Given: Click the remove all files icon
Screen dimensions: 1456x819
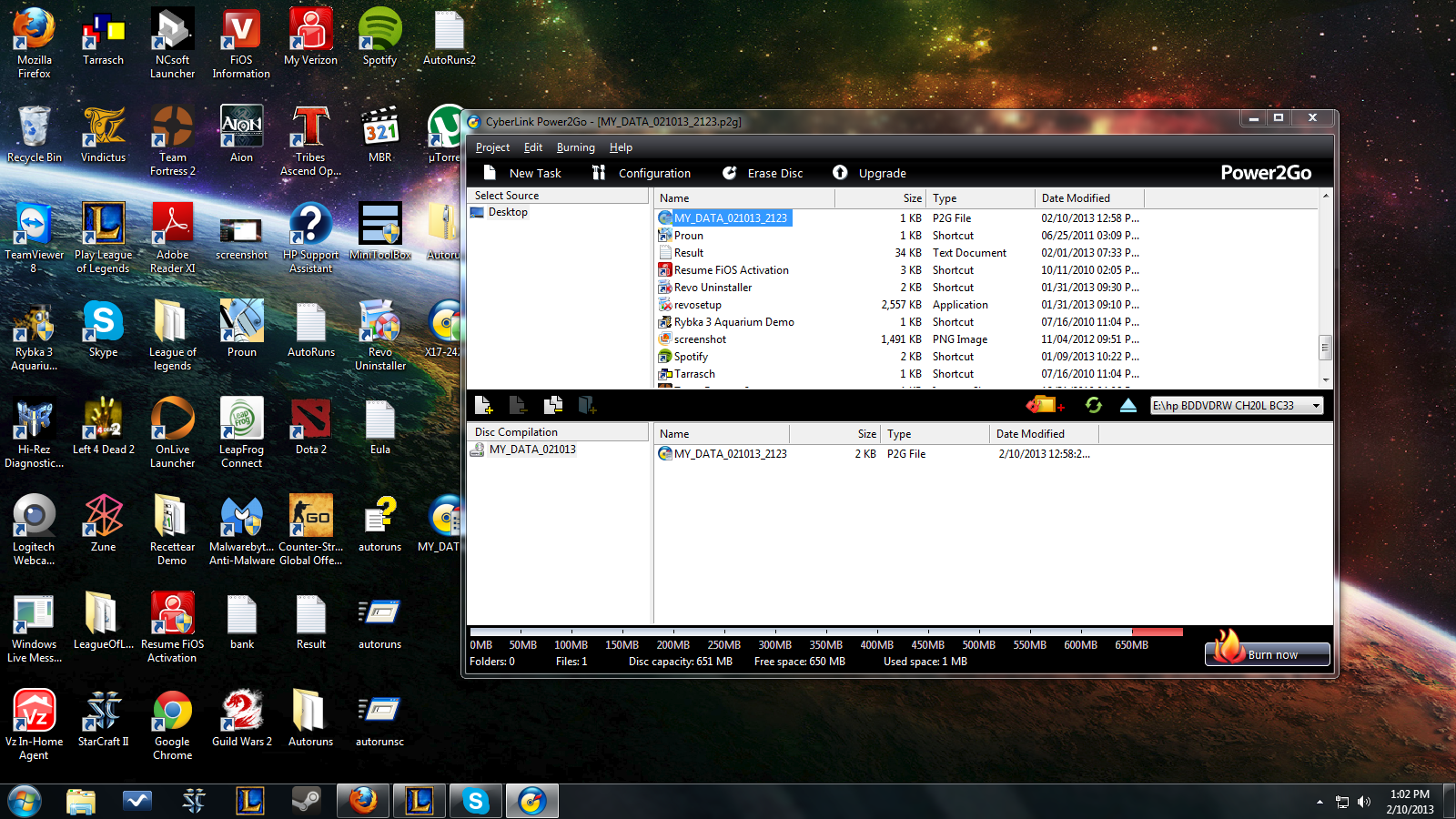Looking at the screenshot, I should pos(552,405).
